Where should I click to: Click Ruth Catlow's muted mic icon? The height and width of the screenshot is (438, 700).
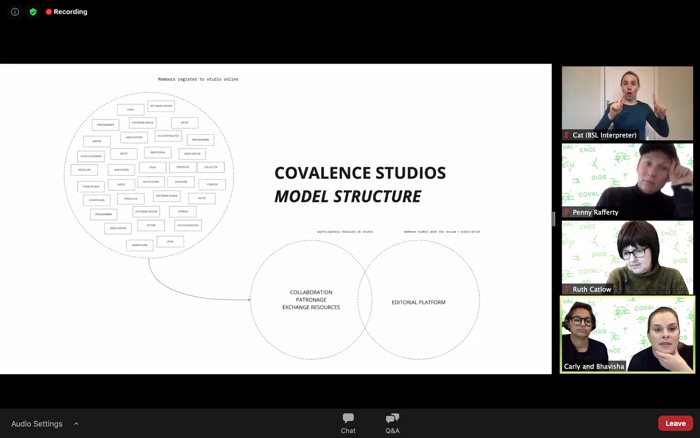(567, 289)
